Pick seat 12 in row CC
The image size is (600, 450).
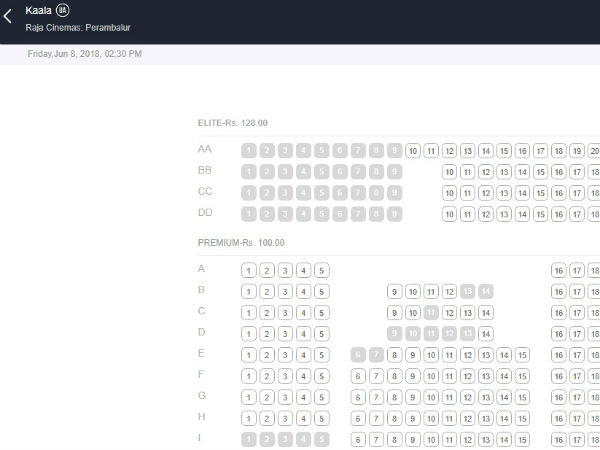click(x=467, y=193)
